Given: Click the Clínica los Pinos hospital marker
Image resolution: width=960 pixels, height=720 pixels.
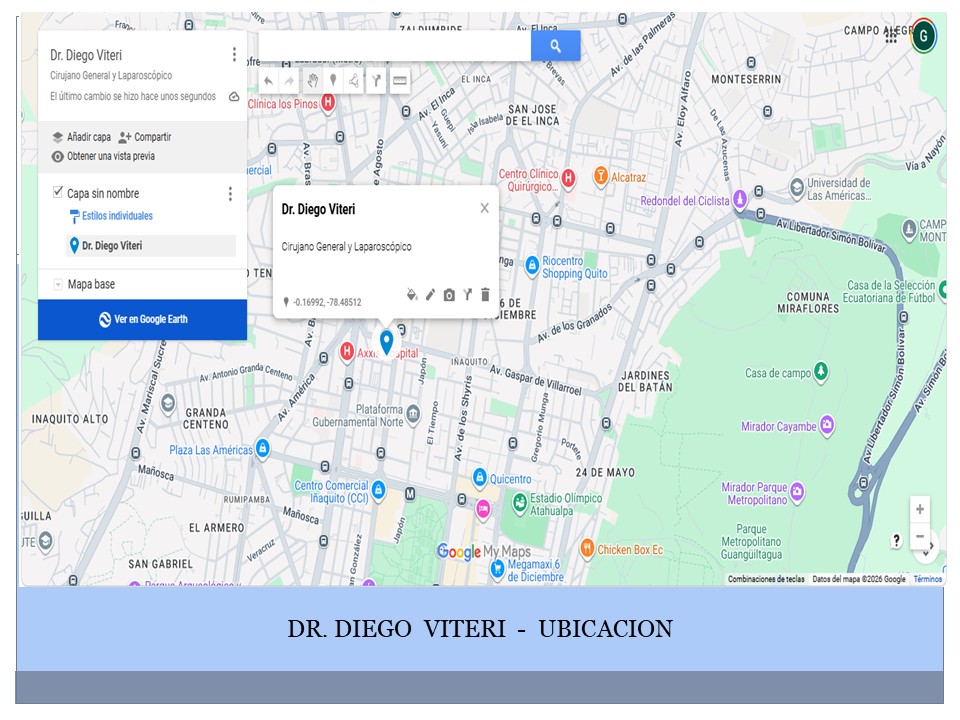Looking at the screenshot, I should point(328,102).
